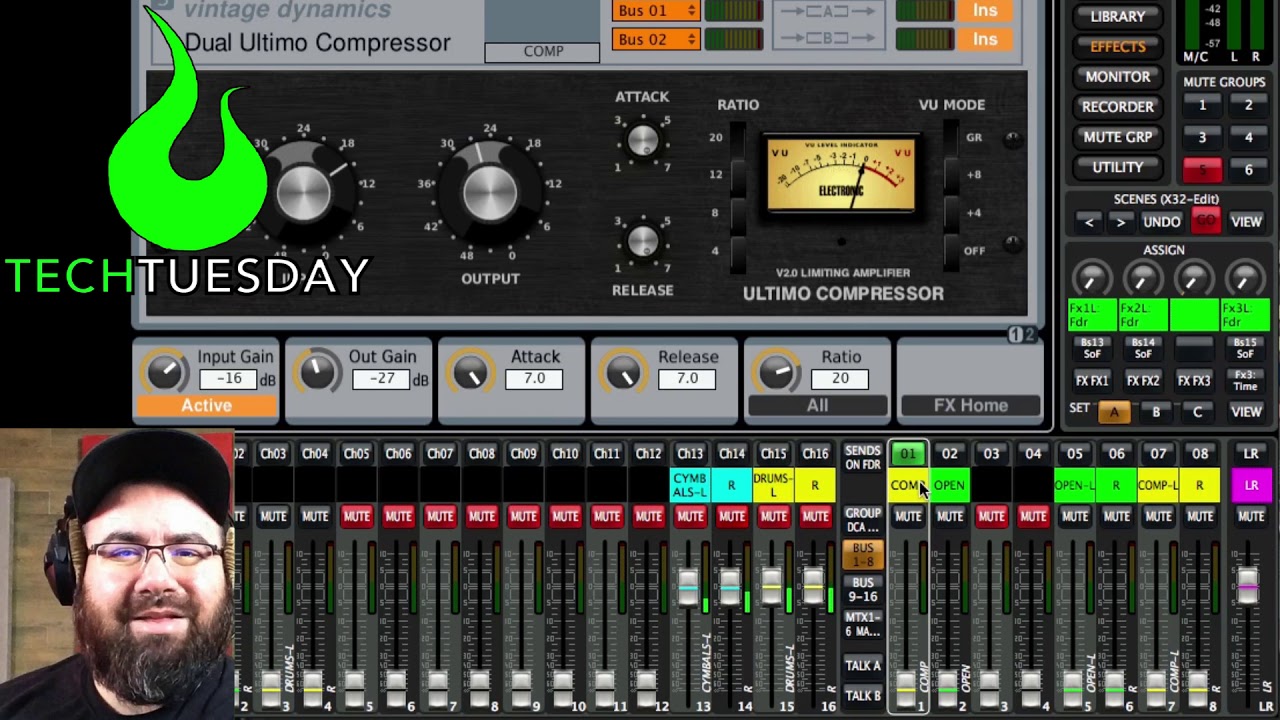1280x720 pixels.
Task: Click VIEW in the Scenes section
Action: click(x=1246, y=222)
